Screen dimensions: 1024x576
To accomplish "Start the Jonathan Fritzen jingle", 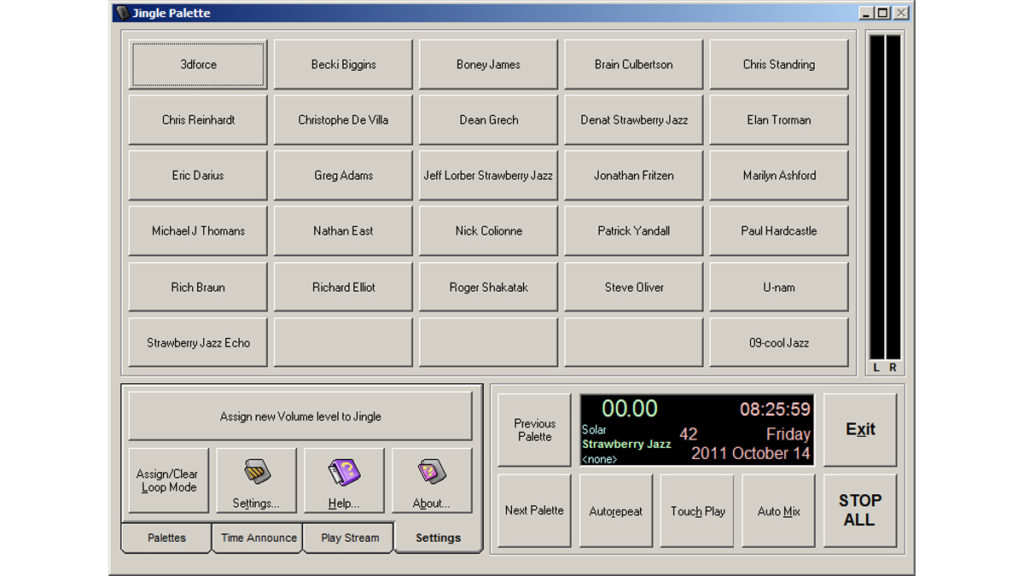I will pyautogui.click(x=633, y=175).
